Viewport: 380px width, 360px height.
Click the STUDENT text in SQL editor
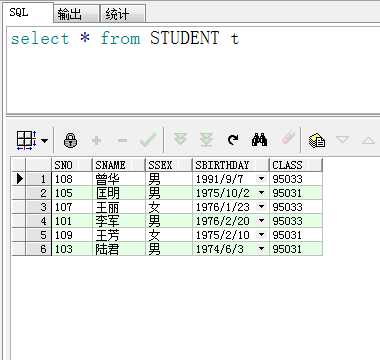185,38
